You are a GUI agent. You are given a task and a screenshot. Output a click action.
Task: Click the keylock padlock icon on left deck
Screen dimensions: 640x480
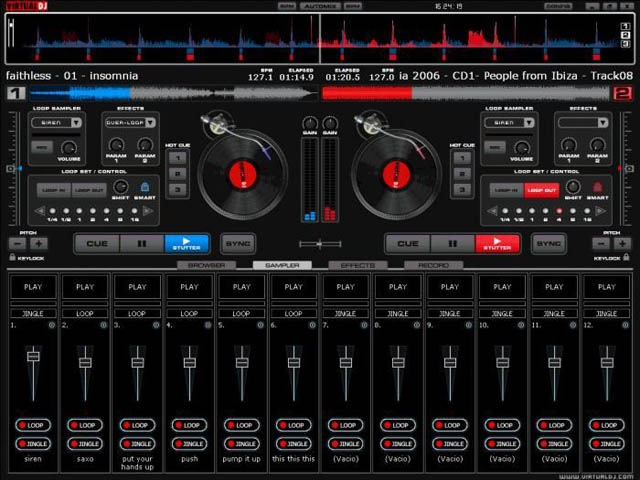tap(12, 257)
